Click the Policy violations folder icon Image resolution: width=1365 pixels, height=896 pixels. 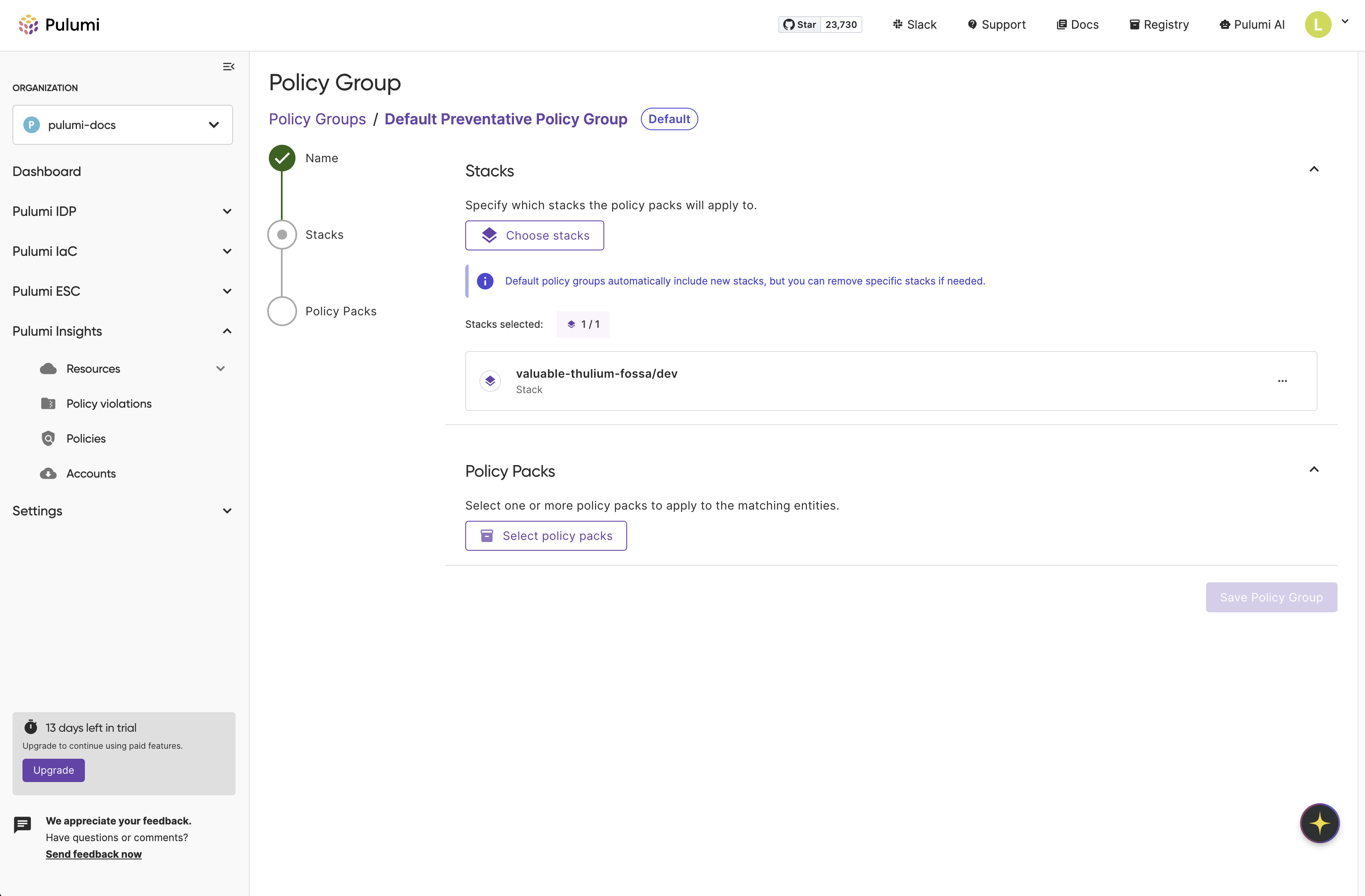[48, 403]
